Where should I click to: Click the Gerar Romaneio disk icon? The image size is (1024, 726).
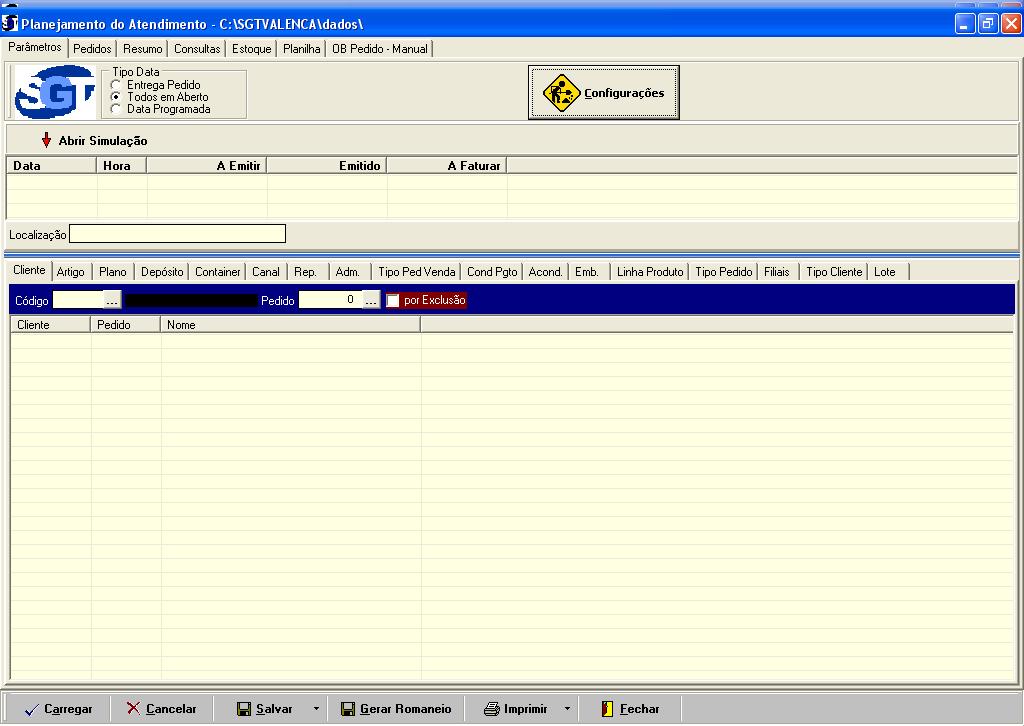[x=347, y=709]
